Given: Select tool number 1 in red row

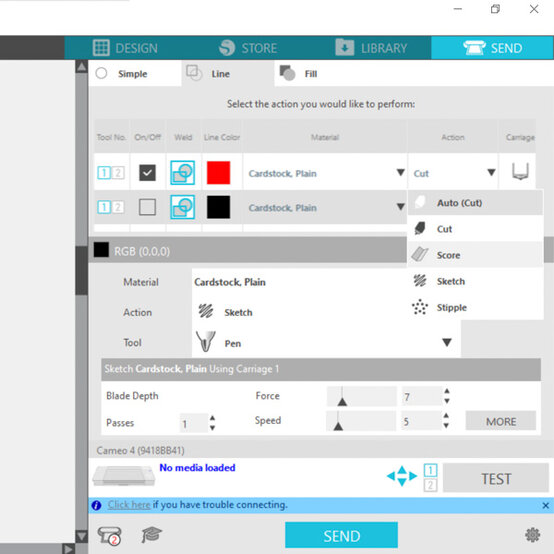Looking at the screenshot, I should coord(104,173).
